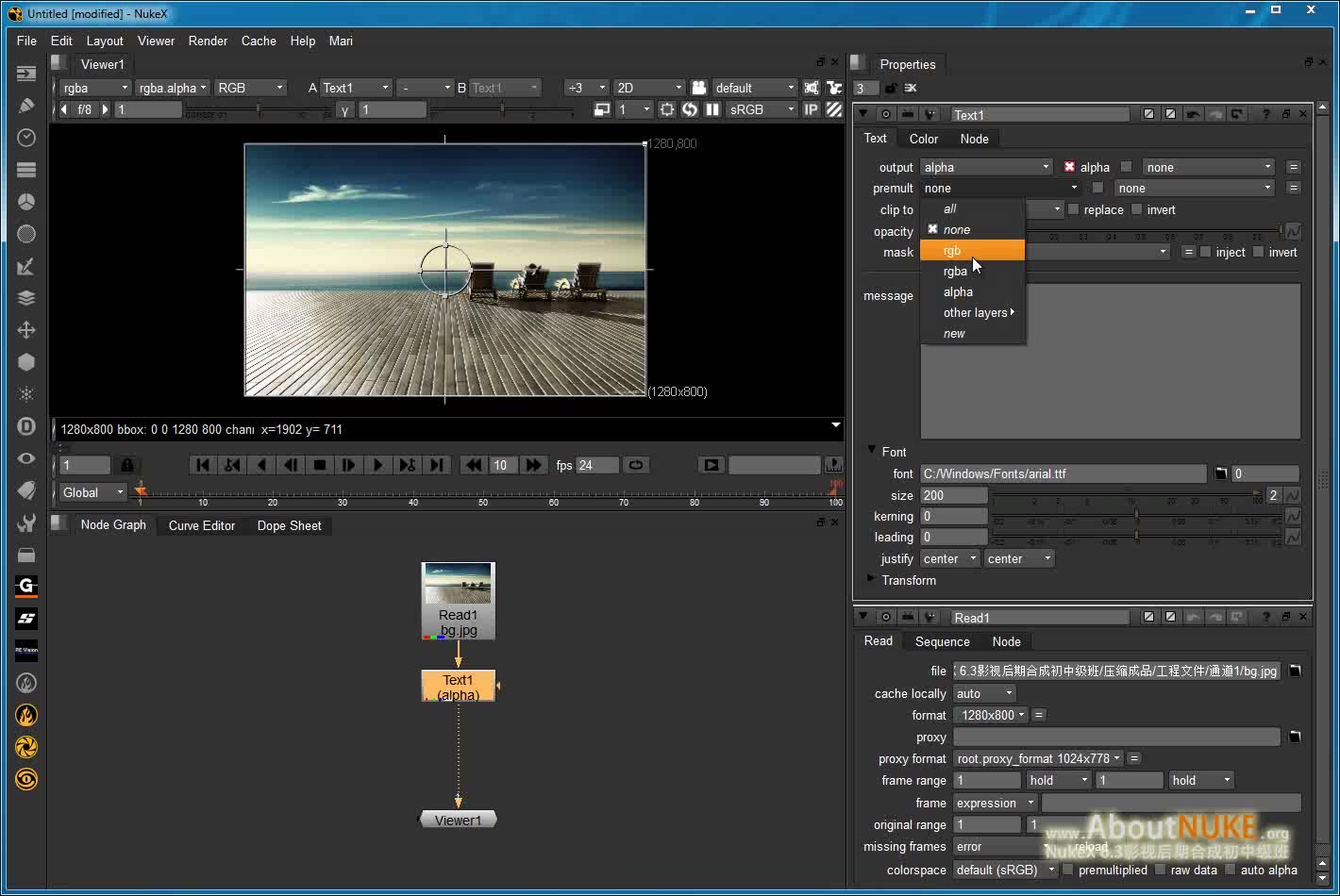The width and height of the screenshot is (1340, 896).
Task: Open the Draw nodes brush icon
Action: click(26, 106)
